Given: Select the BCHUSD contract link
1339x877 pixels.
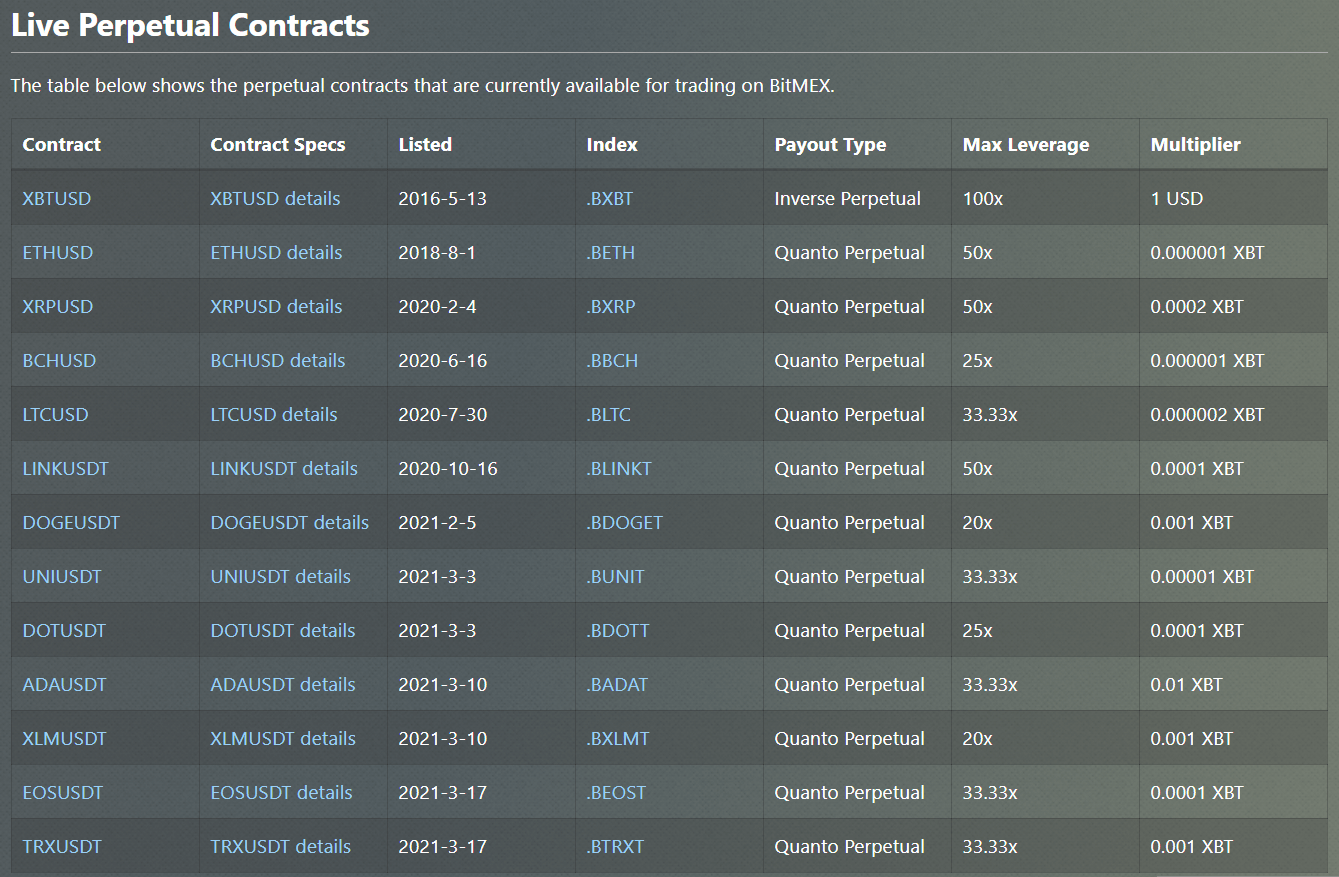Looking at the screenshot, I should [x=59, y=360].
